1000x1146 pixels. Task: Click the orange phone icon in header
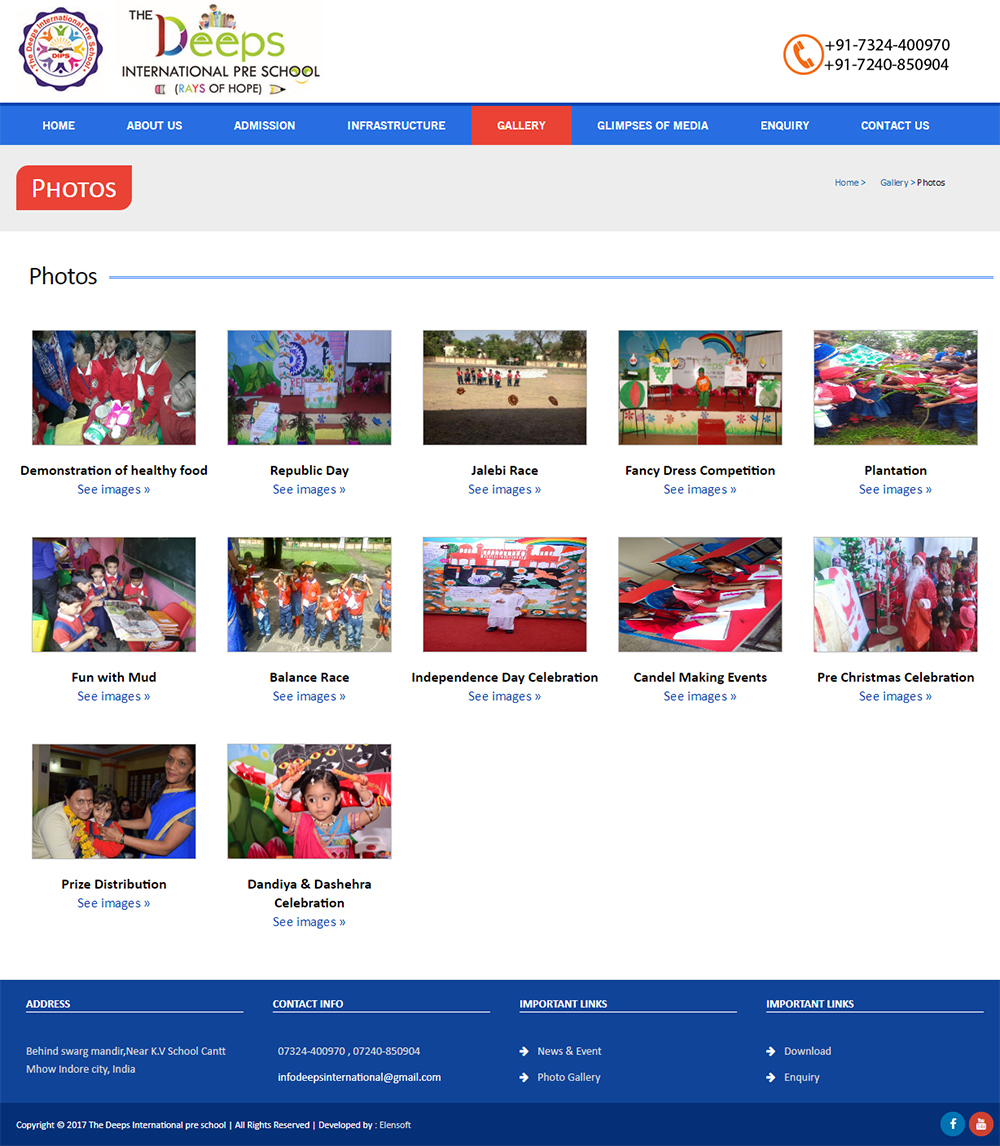(802, 55)
